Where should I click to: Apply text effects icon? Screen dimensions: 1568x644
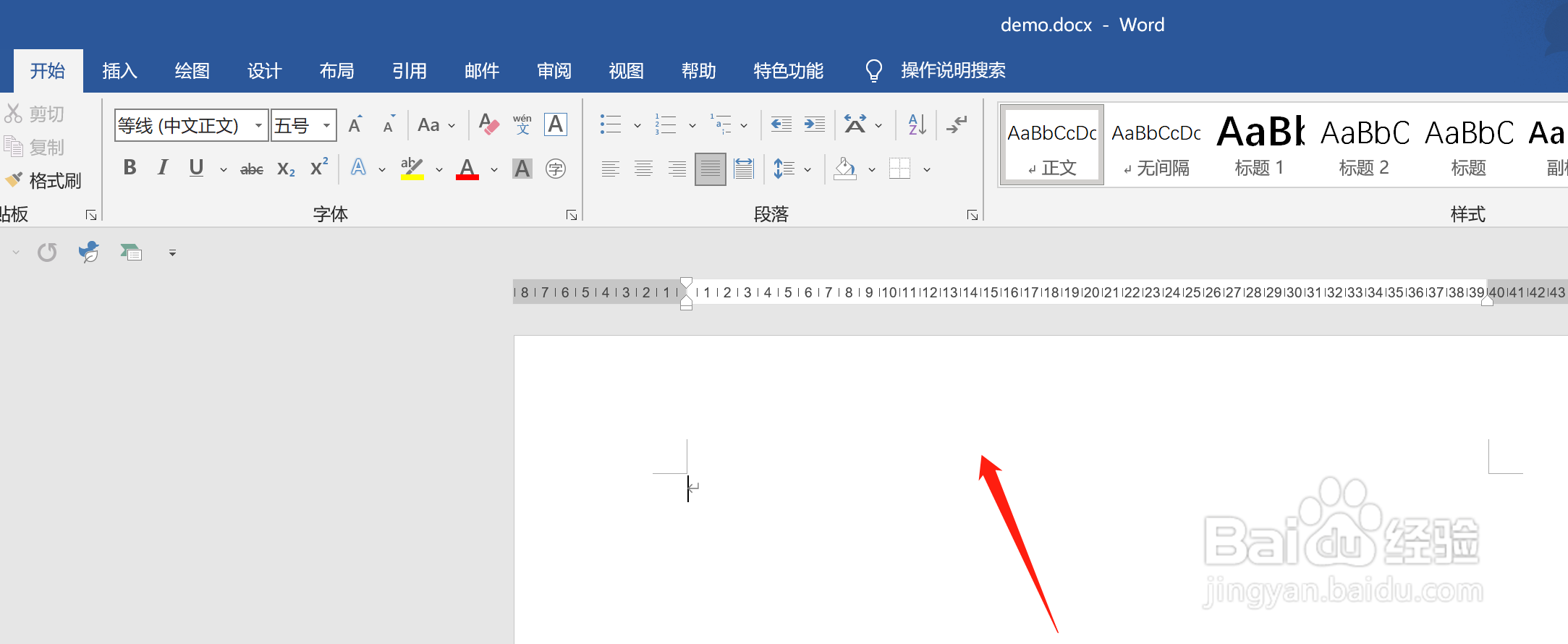pos(359,168)
